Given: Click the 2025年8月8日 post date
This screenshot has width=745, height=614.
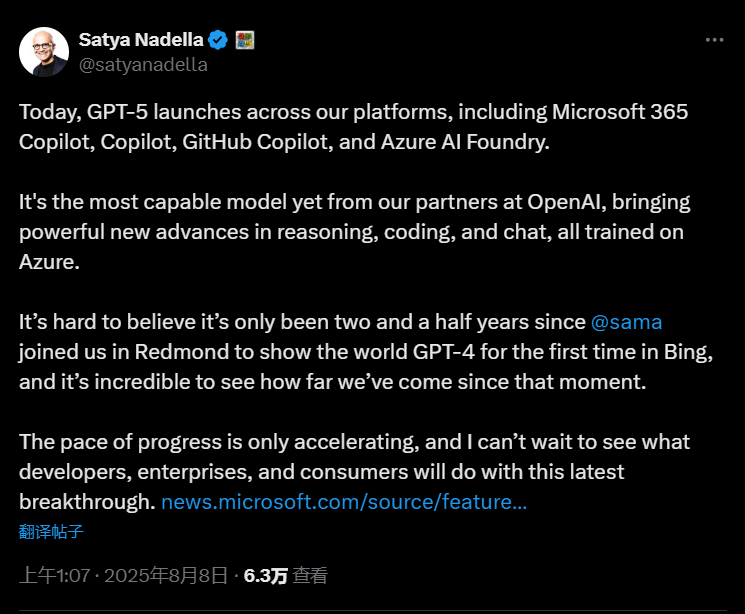Looking at the screenshot, I should coord(167,576).
